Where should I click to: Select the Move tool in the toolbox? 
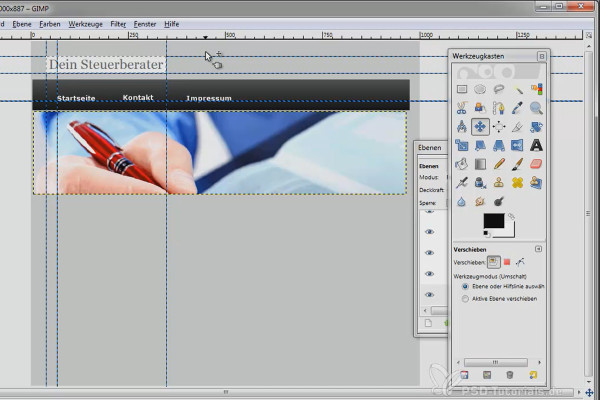[x=480, y=126]
